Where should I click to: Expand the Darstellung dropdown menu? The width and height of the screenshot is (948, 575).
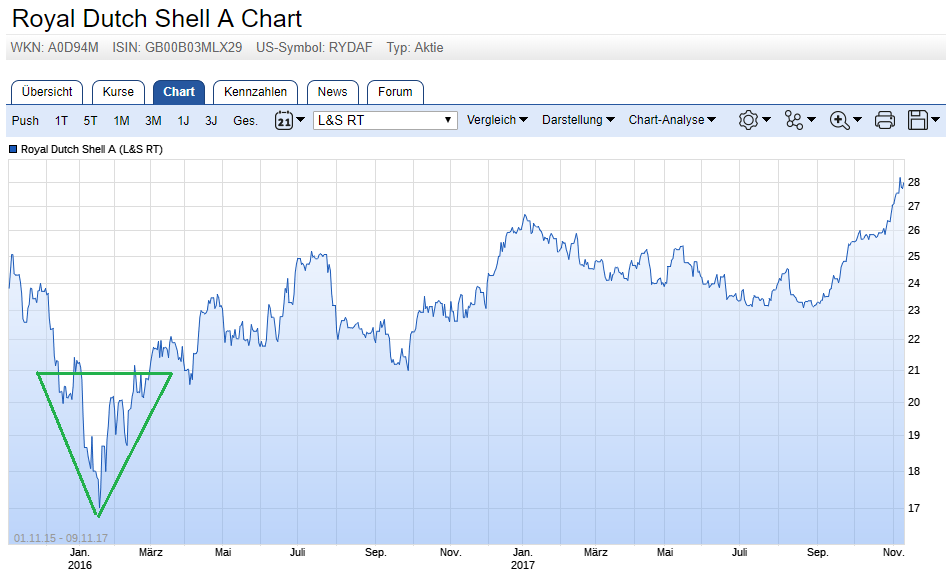click(x=578, y=120)
